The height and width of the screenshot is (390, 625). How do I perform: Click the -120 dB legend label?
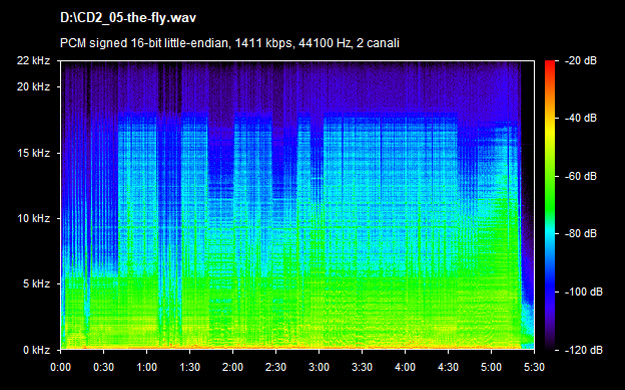click(x=584, y=350)
